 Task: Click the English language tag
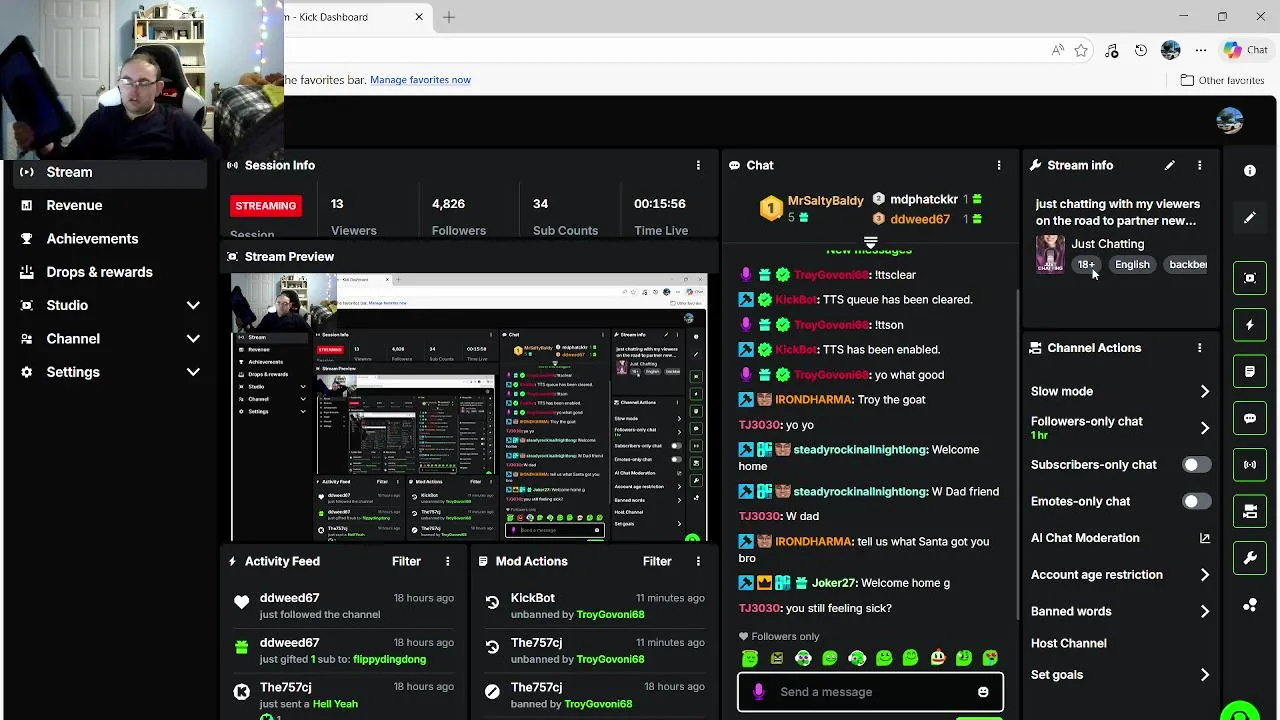pyautogui.click(x=1132, y=264)
